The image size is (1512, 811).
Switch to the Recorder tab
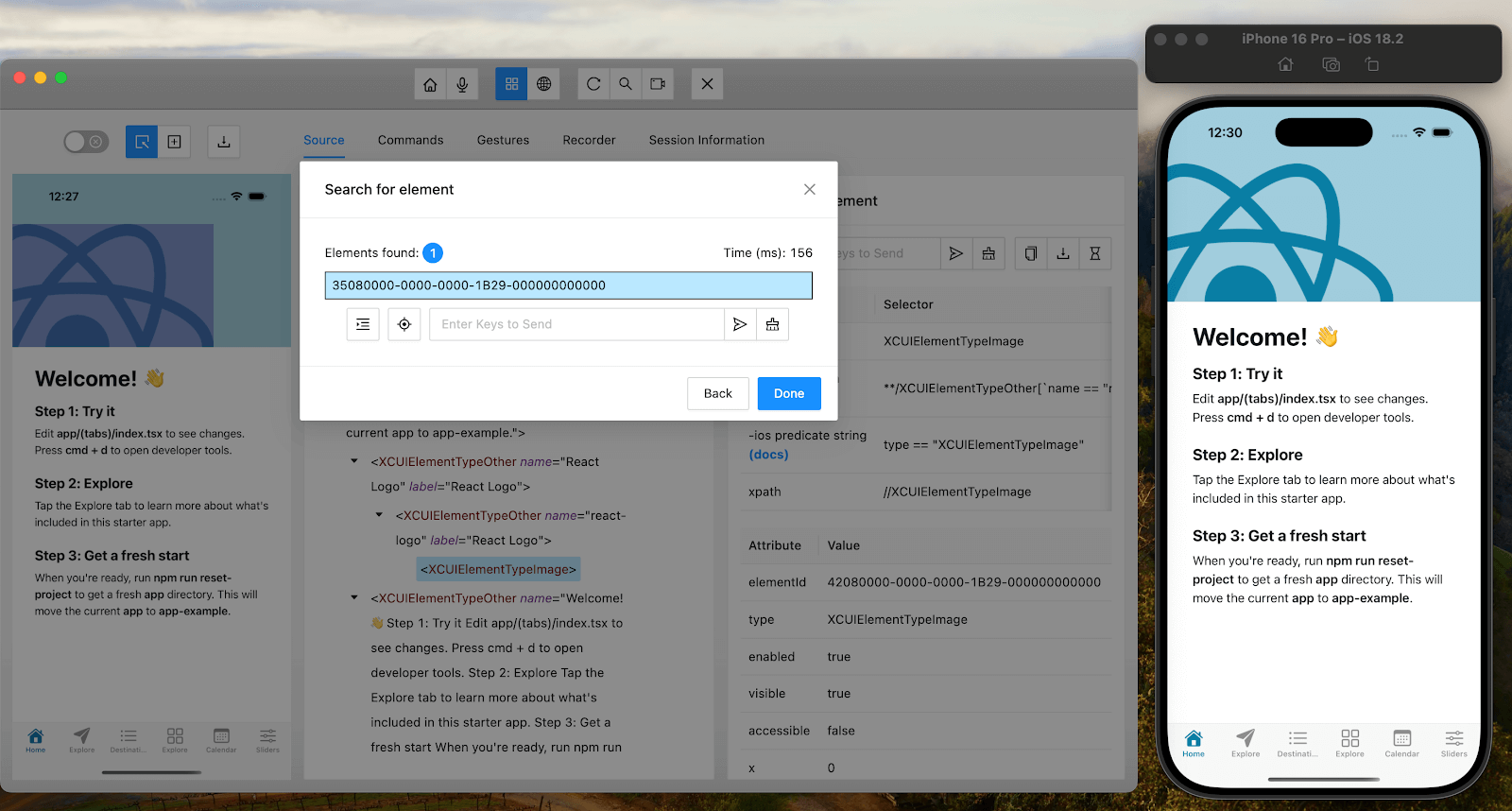589,140
